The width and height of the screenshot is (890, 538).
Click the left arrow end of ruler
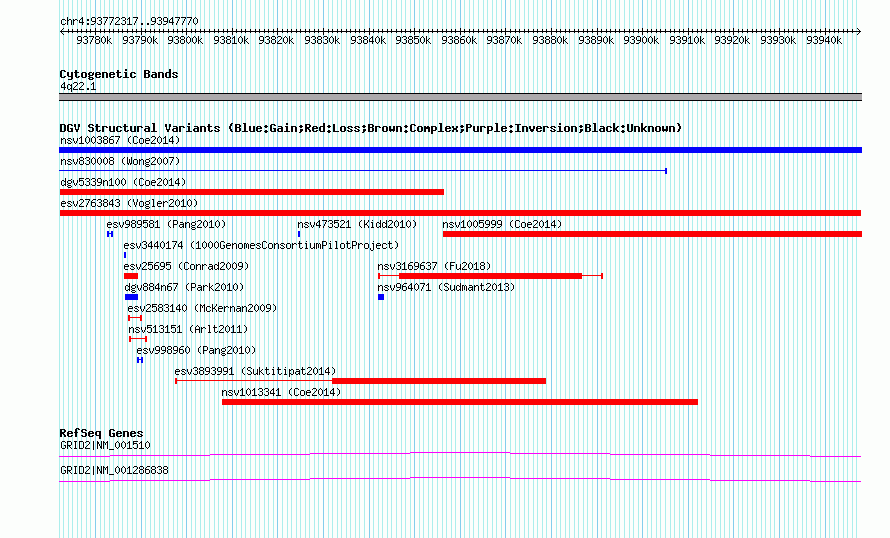(x=61, y=32)
